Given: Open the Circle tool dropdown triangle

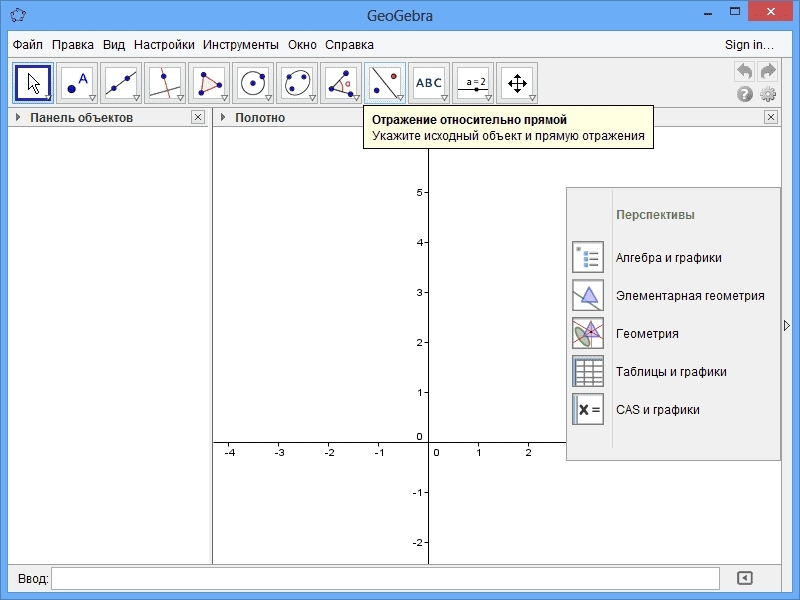Looking at the screenshot, I should pyautogui.click(x=268, y=97).
